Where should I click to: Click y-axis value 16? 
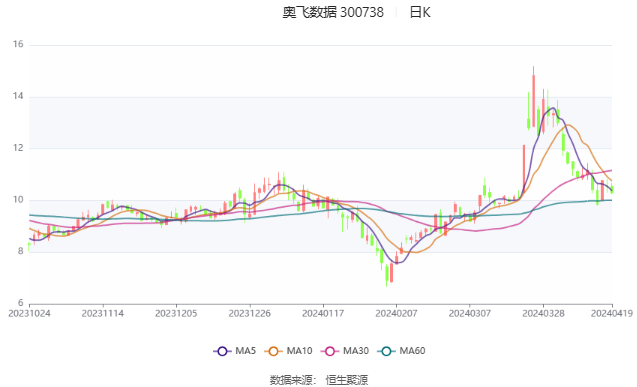[18, 44]
